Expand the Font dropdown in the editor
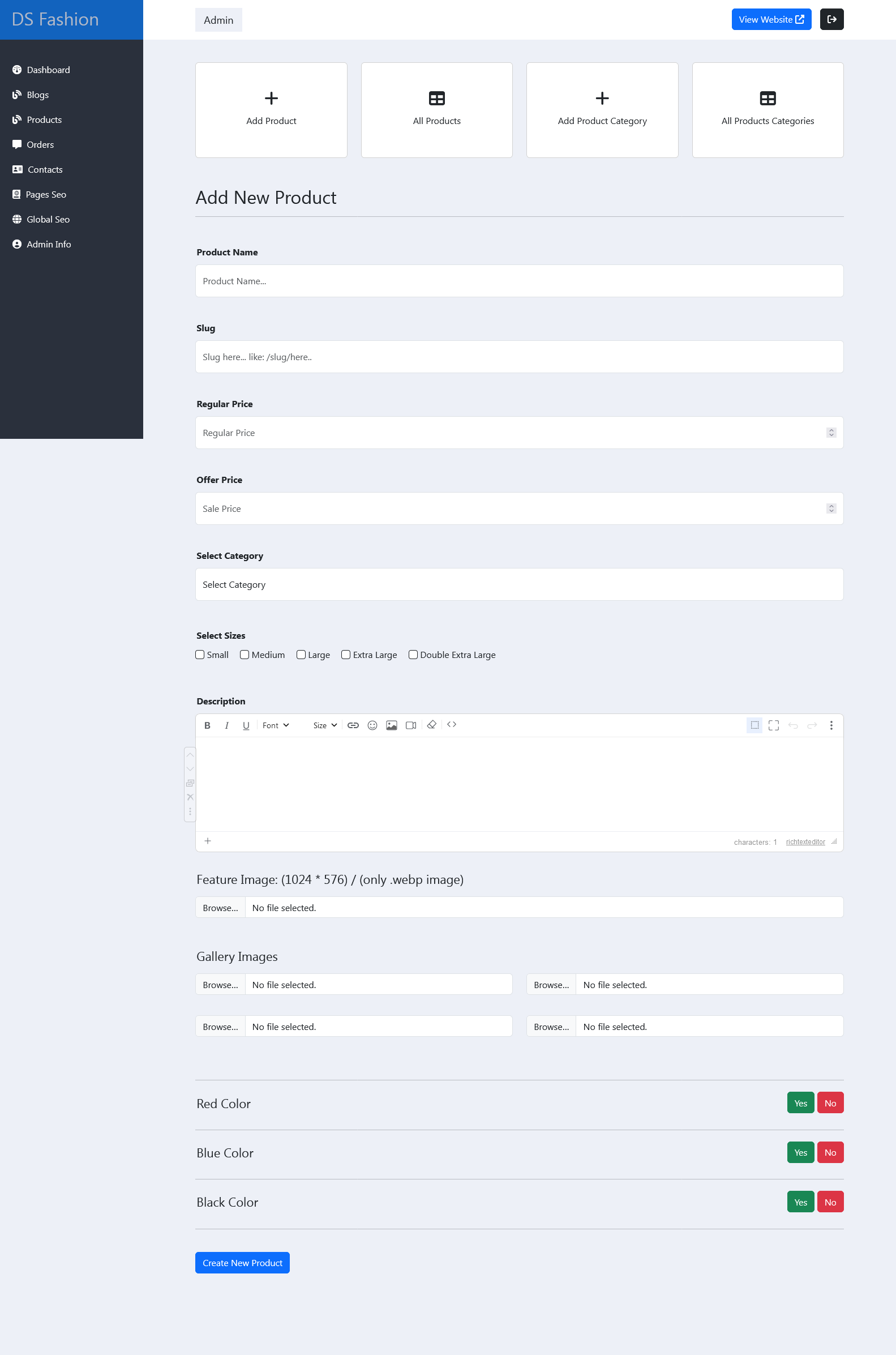896x1355 pixels. (x=276, y=725)
